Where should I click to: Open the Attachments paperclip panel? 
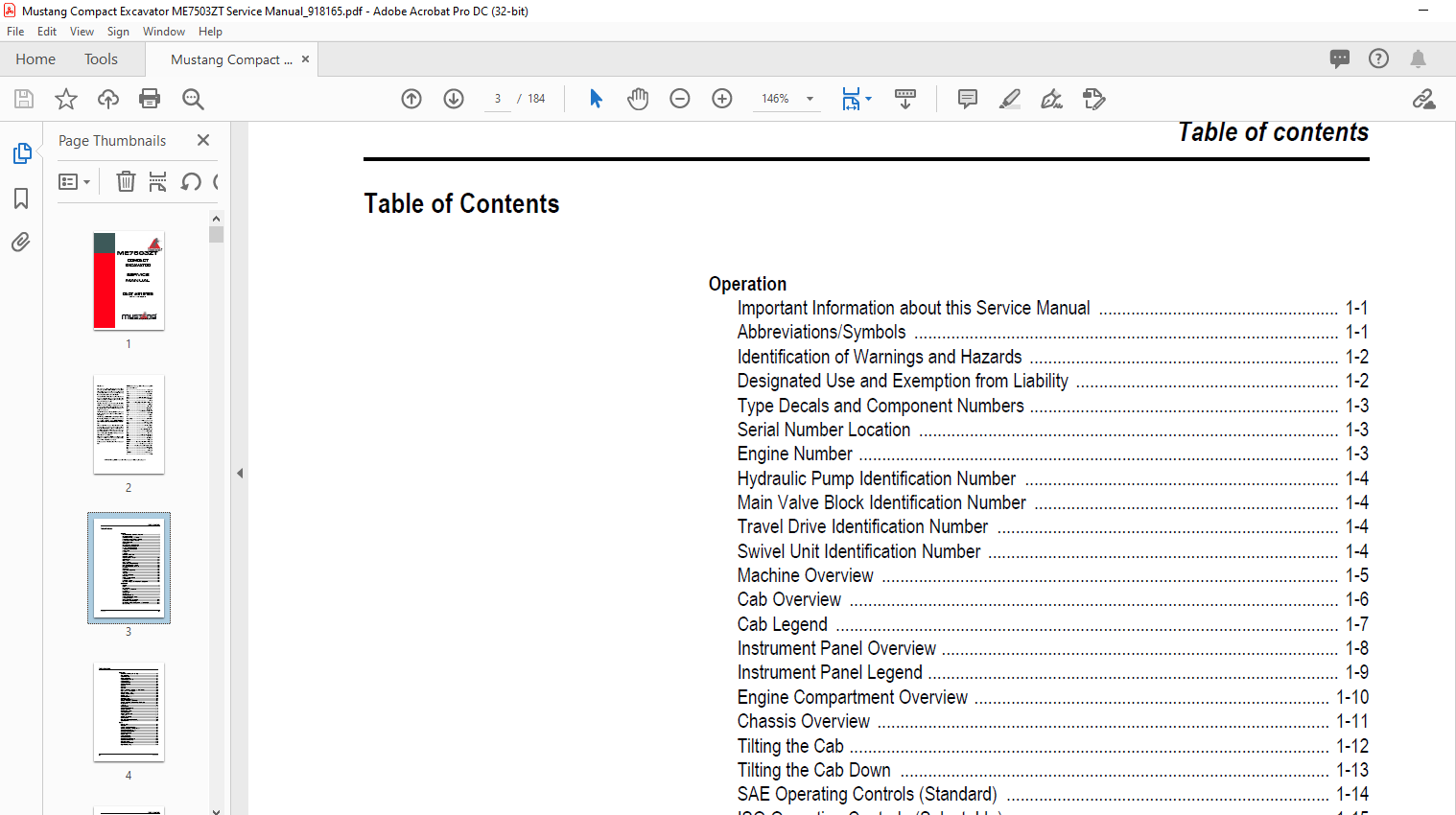(21, 242)
